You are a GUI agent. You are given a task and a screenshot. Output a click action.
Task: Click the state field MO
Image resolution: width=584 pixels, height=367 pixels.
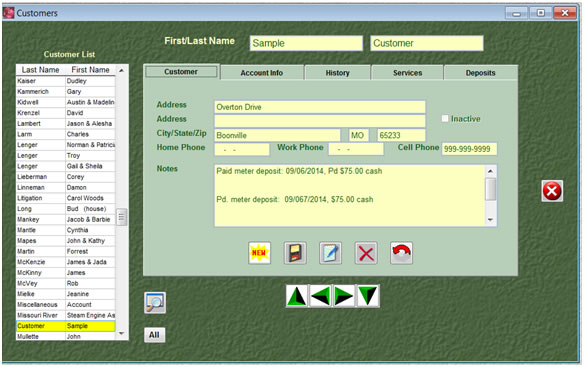pos(359,135)
